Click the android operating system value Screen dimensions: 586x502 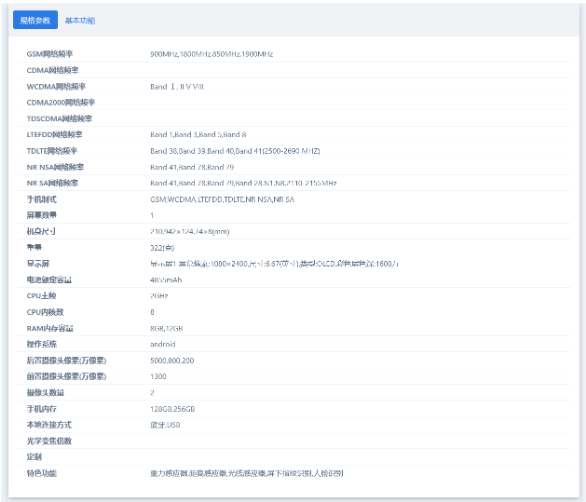pyautogui.click(x=163, y=344)
